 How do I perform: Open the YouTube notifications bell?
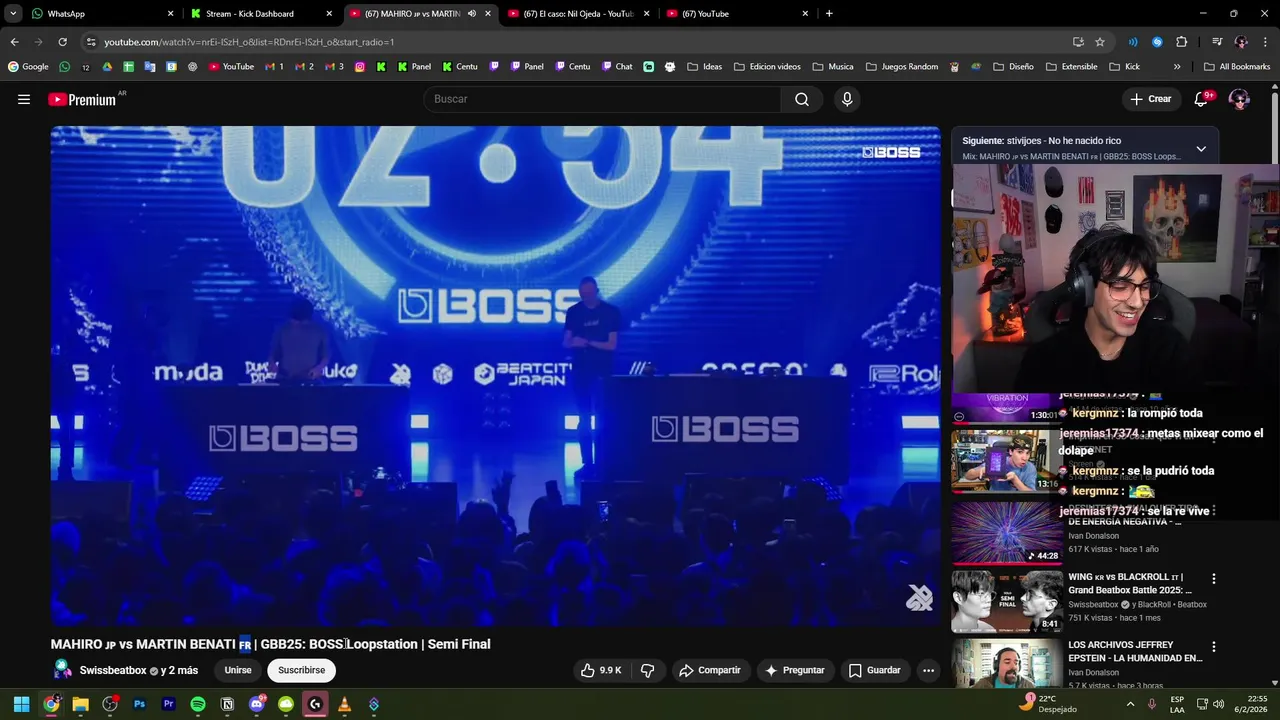[x=1202, y=99]
